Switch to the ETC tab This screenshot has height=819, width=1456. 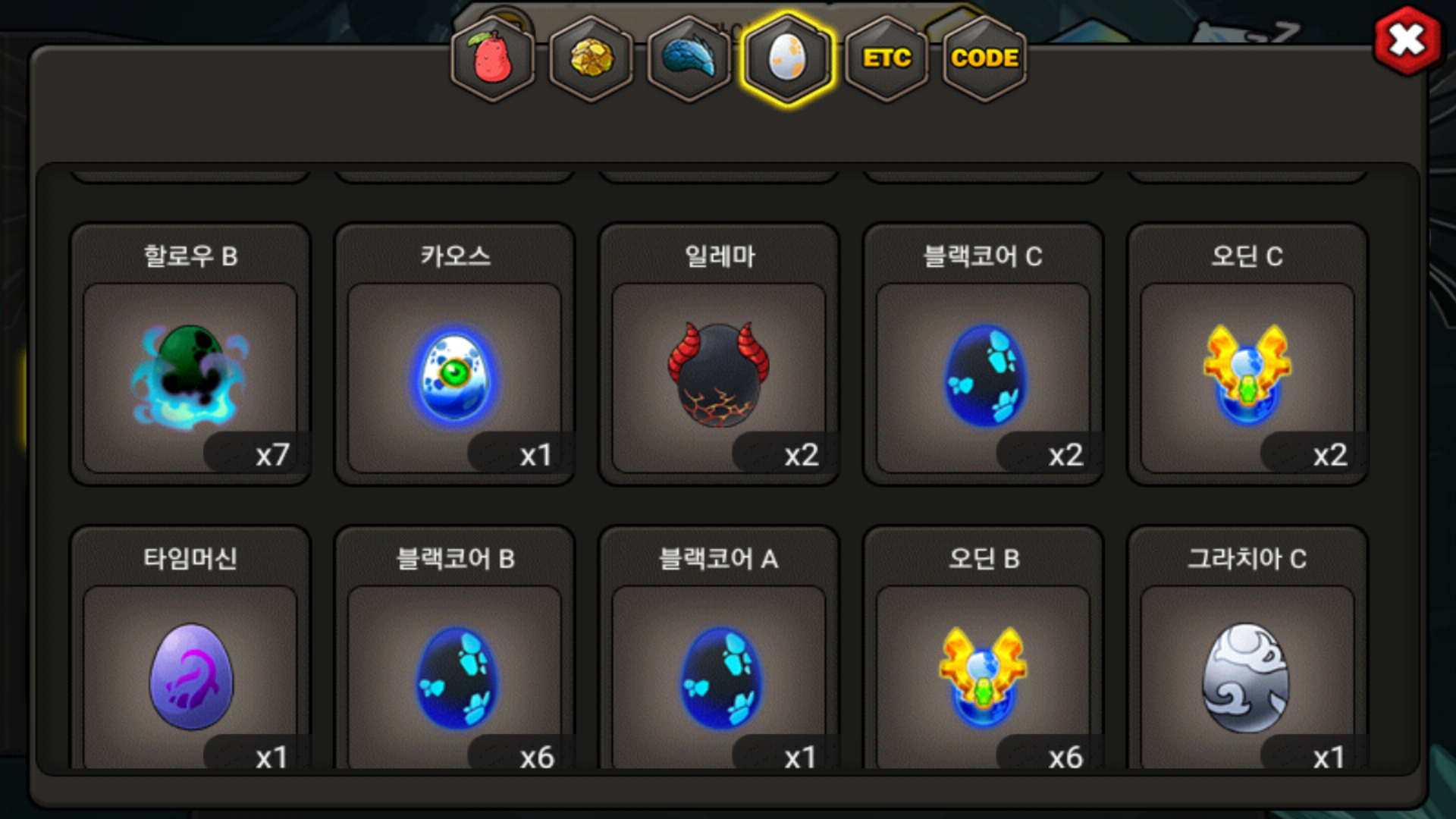tap(886, 58)
